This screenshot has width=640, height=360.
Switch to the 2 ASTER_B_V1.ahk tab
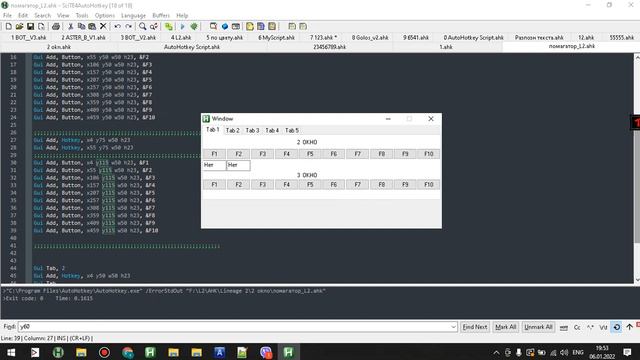pyautogui.click(x=83, y=38)
